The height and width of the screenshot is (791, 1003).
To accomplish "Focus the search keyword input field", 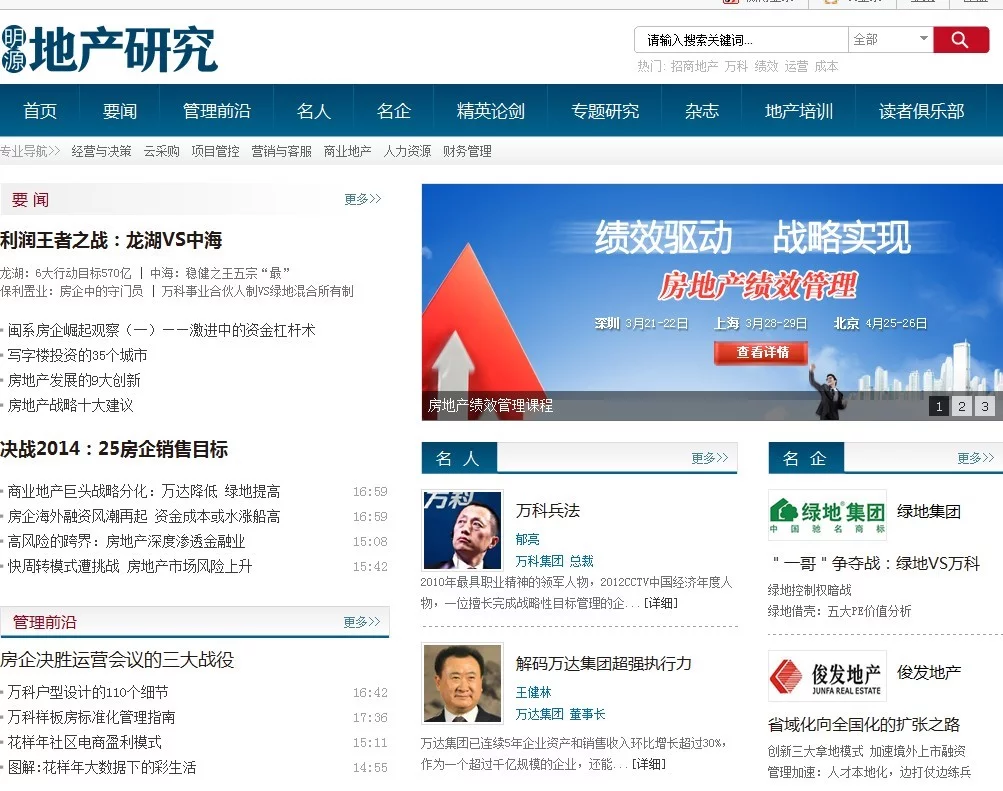I will coord(741,40).
